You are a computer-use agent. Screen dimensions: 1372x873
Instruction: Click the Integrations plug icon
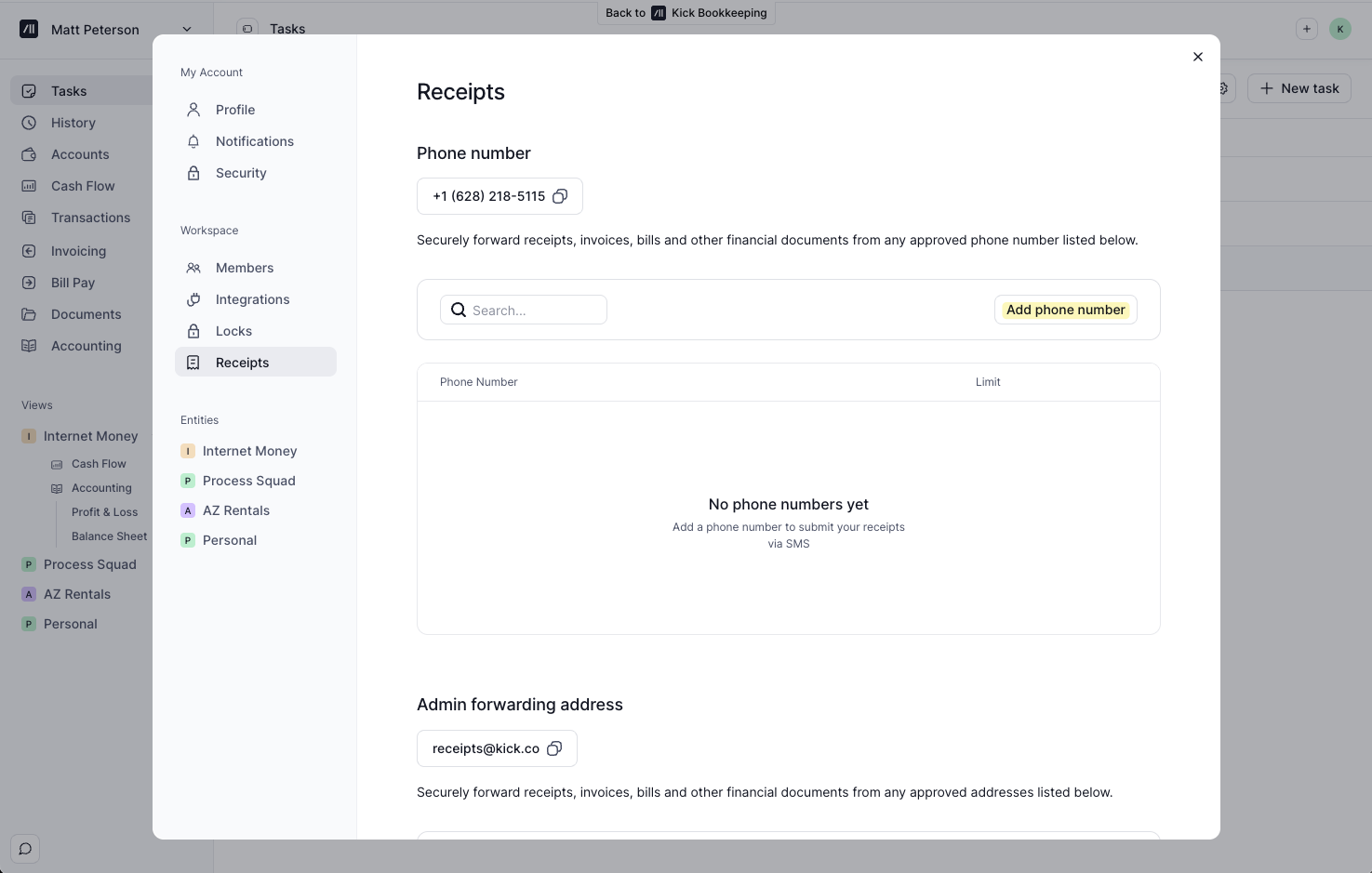[193, 299]
